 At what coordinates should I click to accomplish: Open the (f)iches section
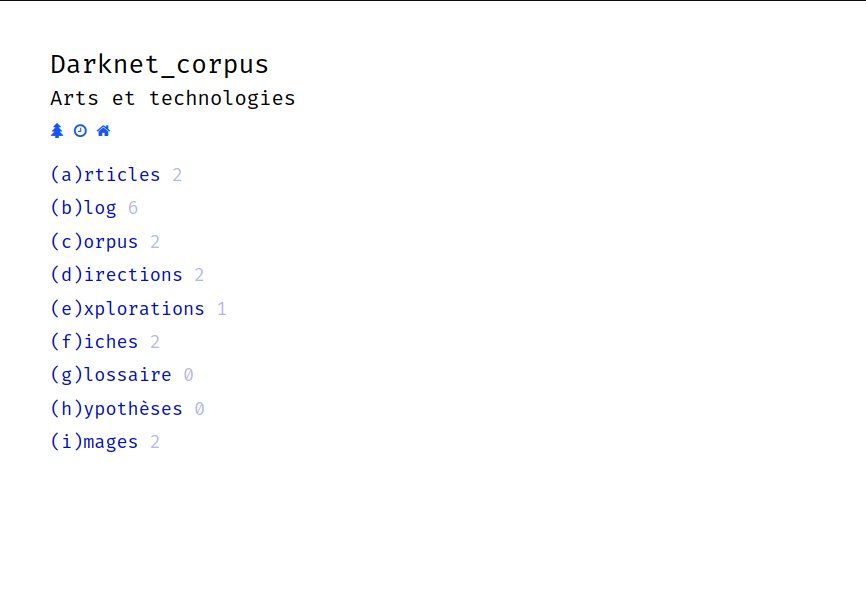(94, 342)
